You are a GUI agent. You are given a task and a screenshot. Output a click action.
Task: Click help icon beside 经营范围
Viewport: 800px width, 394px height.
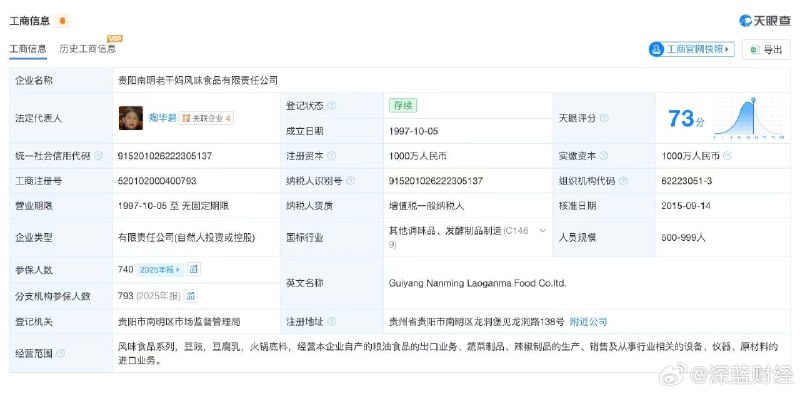61,353
